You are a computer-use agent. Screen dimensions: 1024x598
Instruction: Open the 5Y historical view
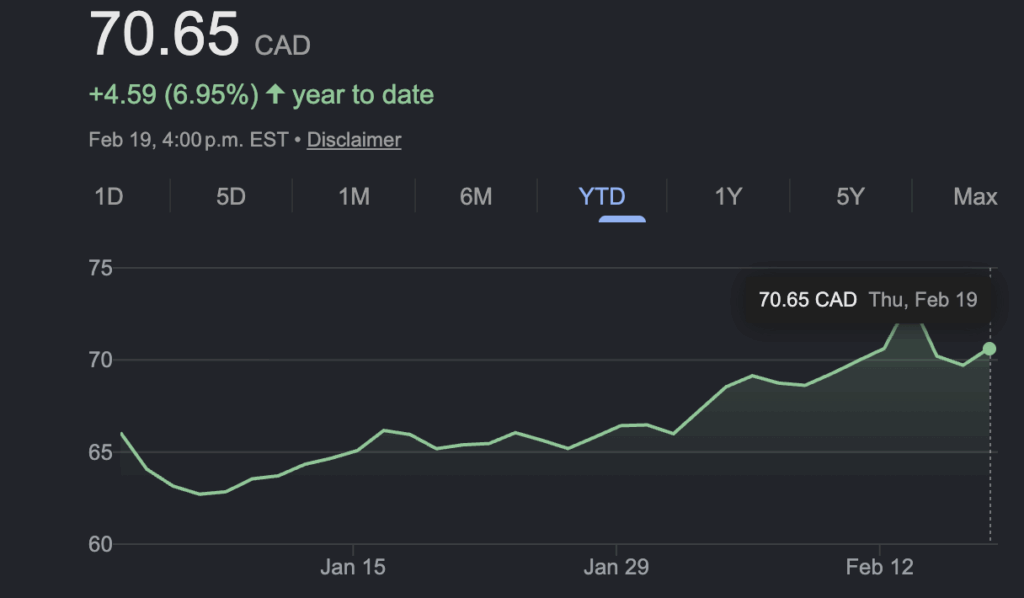point(849,197)
